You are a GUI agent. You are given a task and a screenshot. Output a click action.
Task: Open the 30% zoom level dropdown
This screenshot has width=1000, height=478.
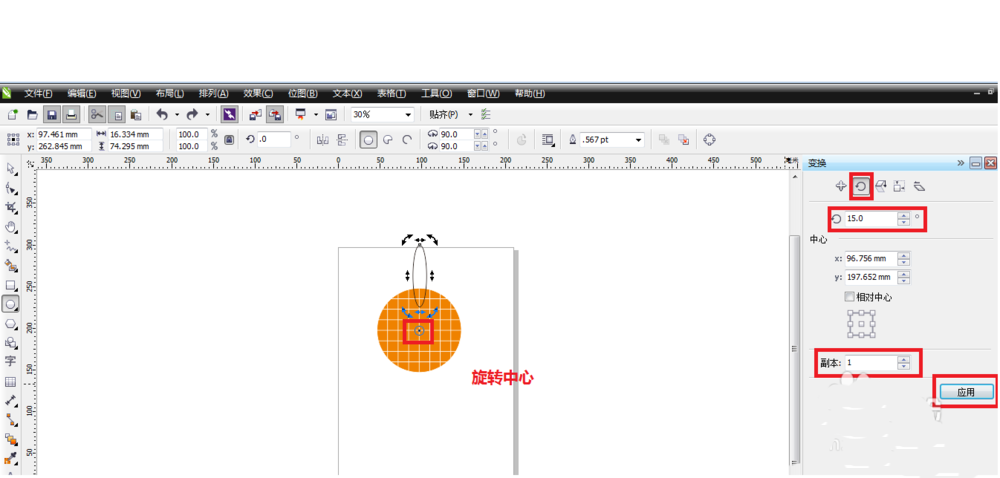407,115
